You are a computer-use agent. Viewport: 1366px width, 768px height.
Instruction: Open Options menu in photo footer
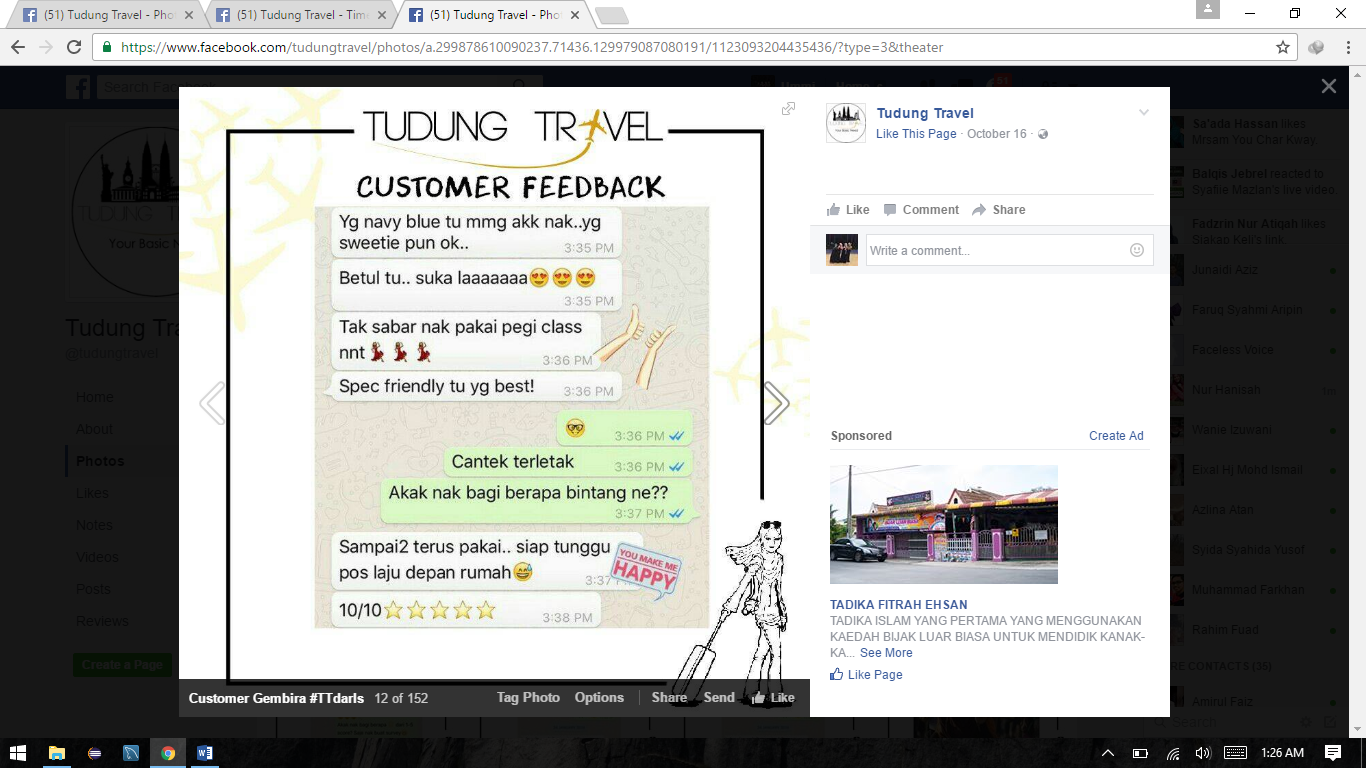(599, 698)
